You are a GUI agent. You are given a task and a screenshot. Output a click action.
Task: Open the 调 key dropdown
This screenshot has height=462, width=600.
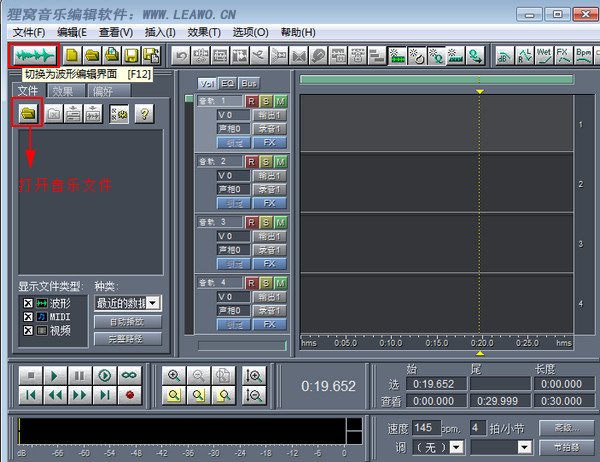457,446
